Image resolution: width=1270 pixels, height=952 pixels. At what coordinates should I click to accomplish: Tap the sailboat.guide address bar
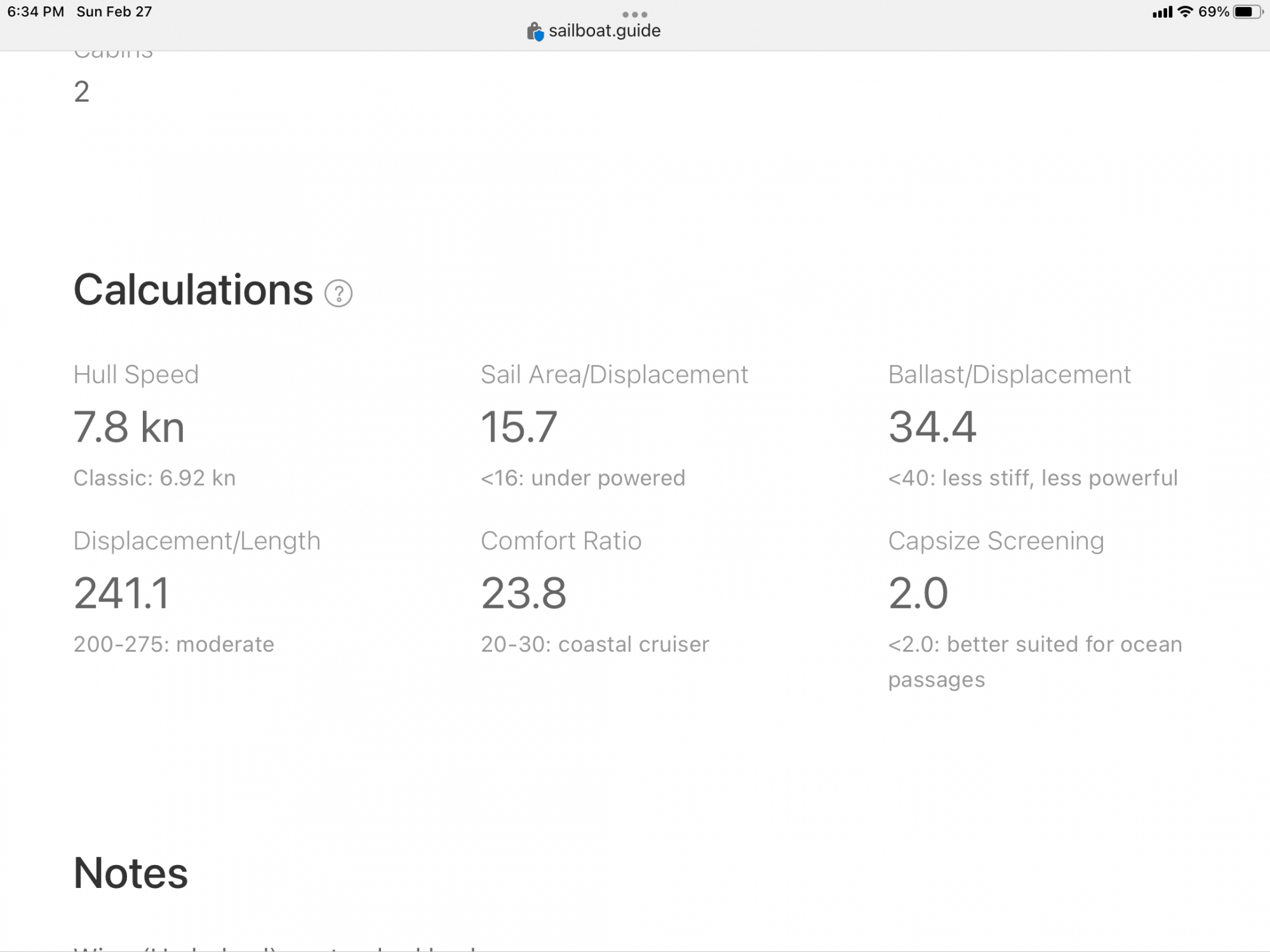pos(604,31)
